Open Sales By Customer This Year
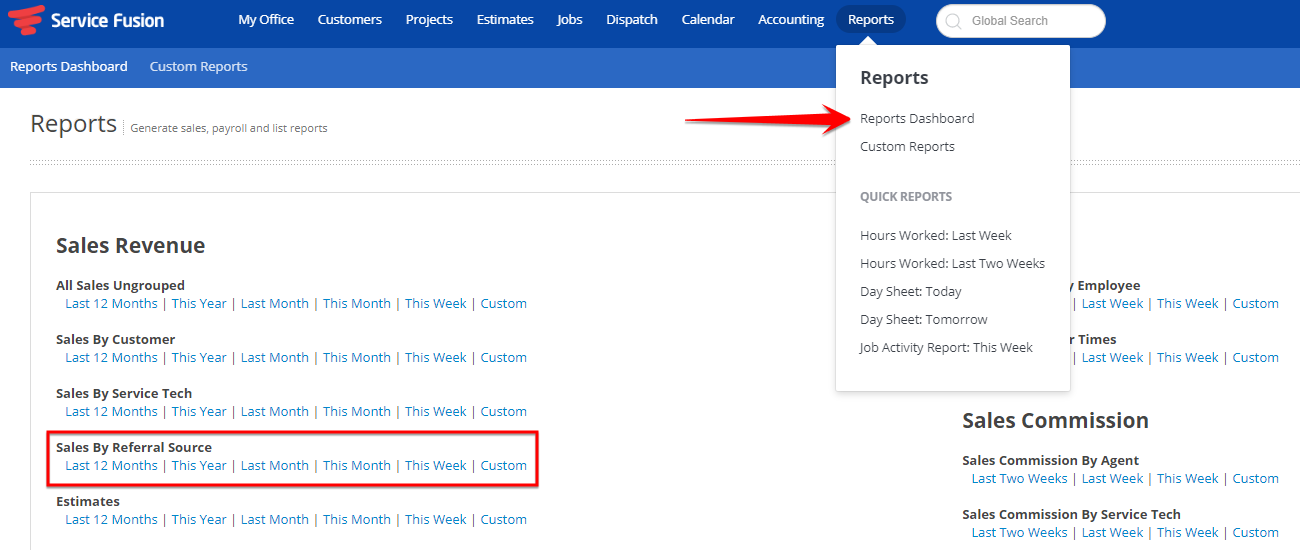The height and width of the screenshot is (550, 1300). (x=199, y=358)
